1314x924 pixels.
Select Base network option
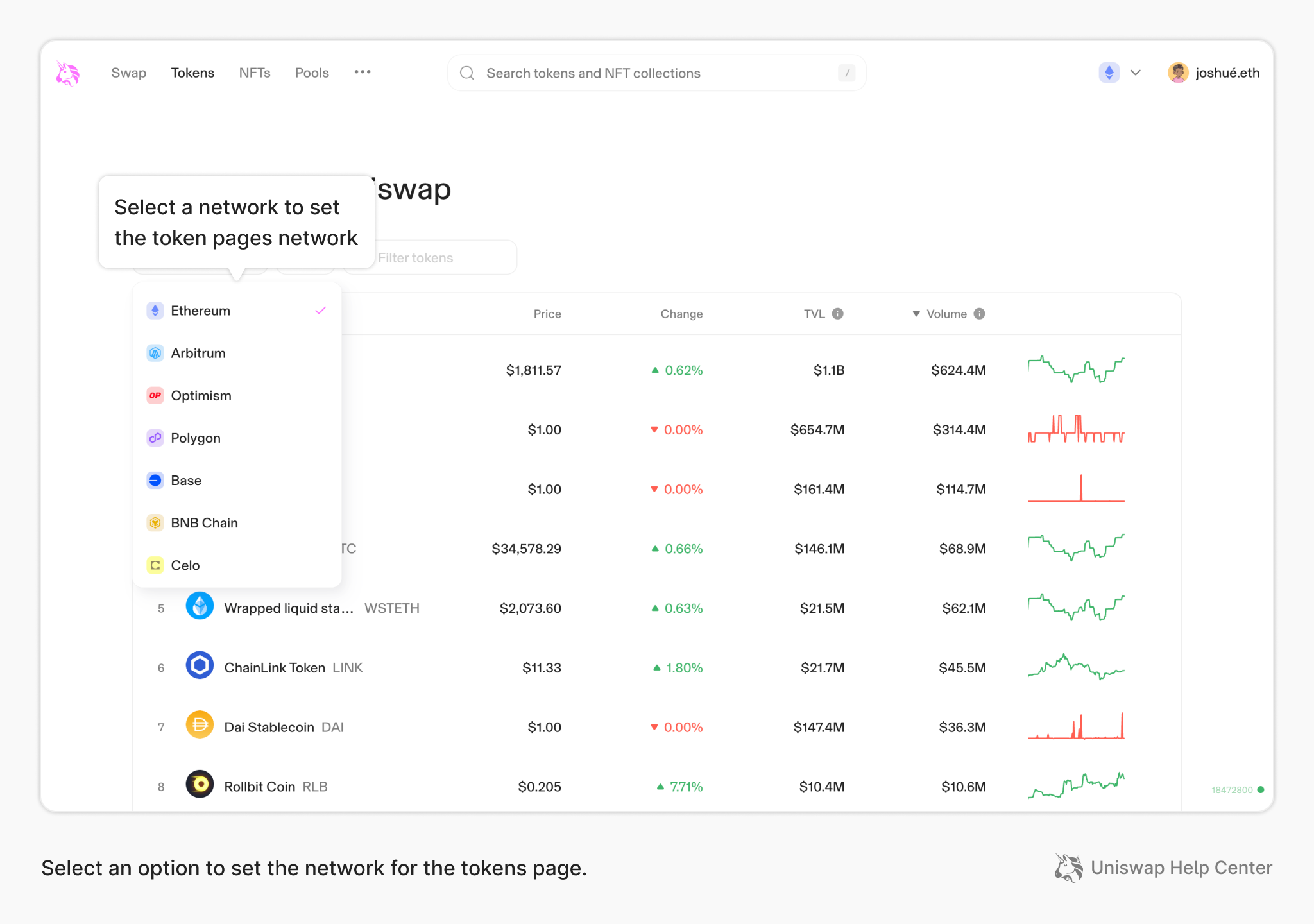click(237, 481)
